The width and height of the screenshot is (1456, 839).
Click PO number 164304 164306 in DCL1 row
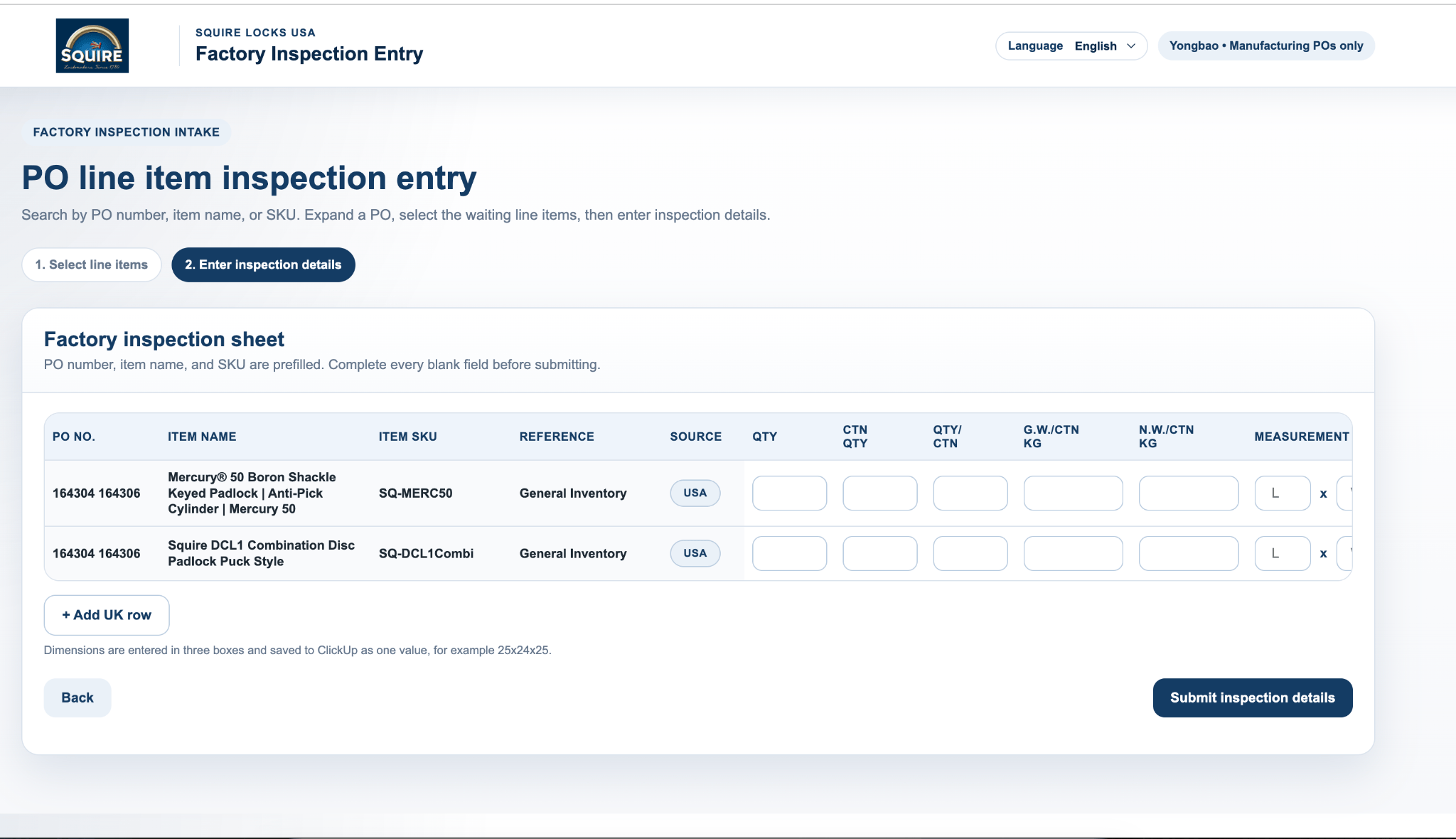(x=96, y=553)
